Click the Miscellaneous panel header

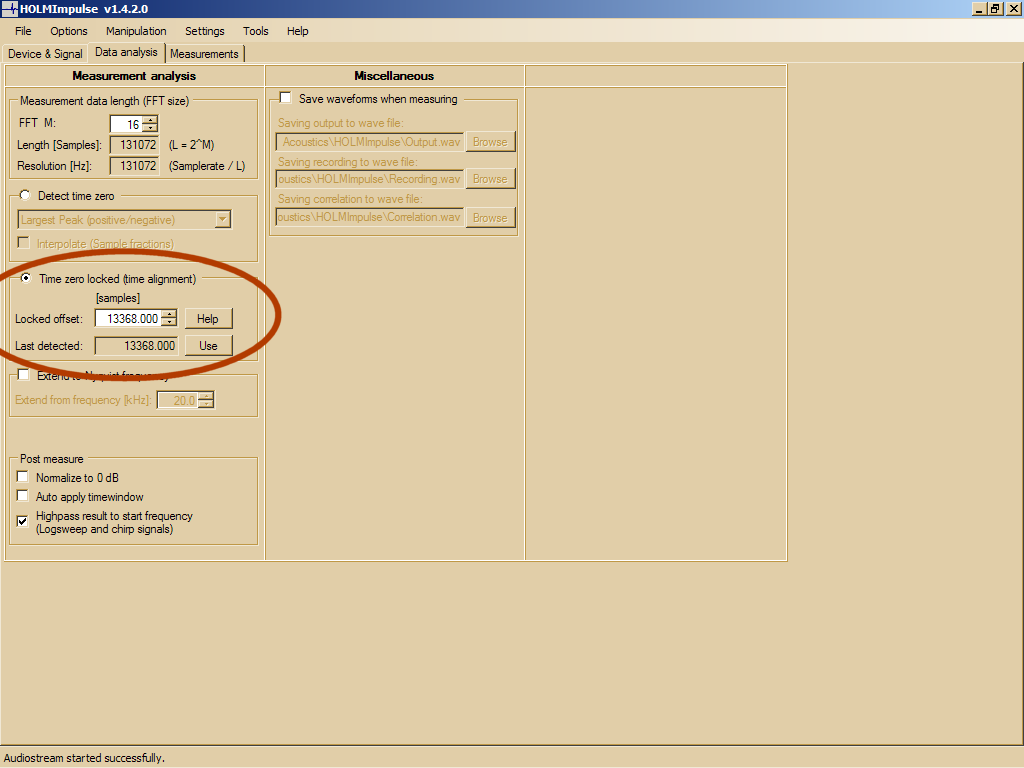pos(394,76)
